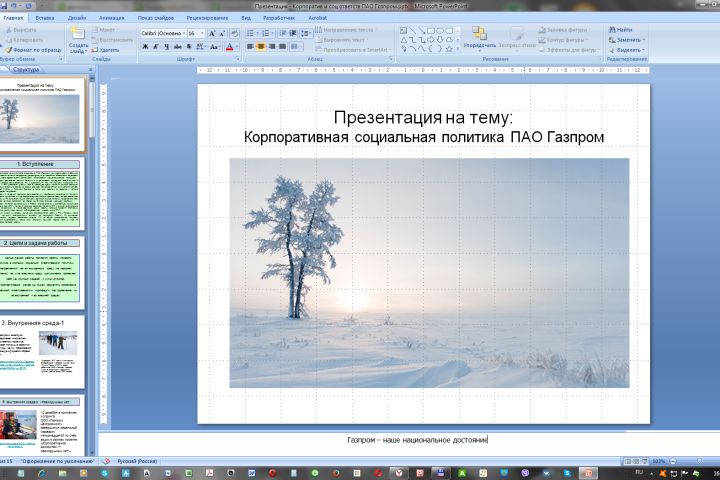Toggle underline (Ч) formatting
Screen dimensions: 720x480
click(x=166, y=47)
